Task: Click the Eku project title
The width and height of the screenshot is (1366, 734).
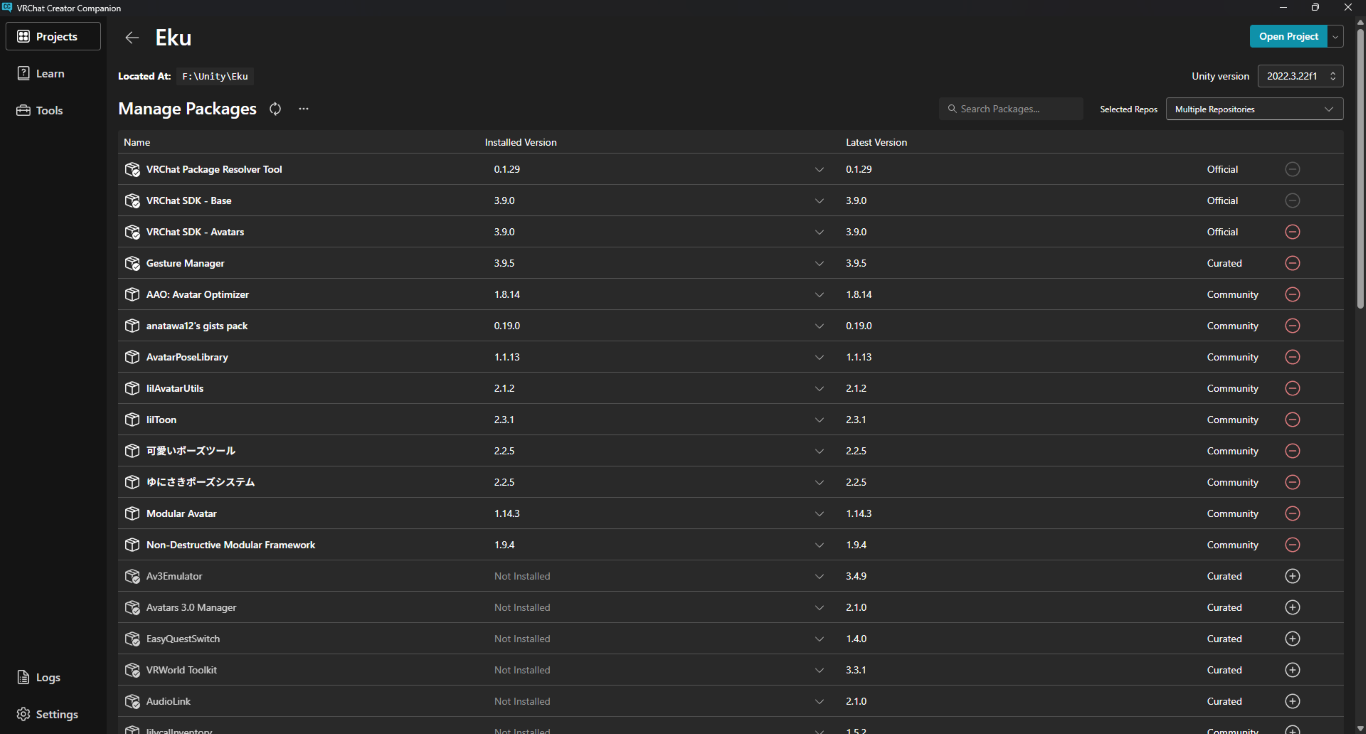Action: click(x=173, y=38)
